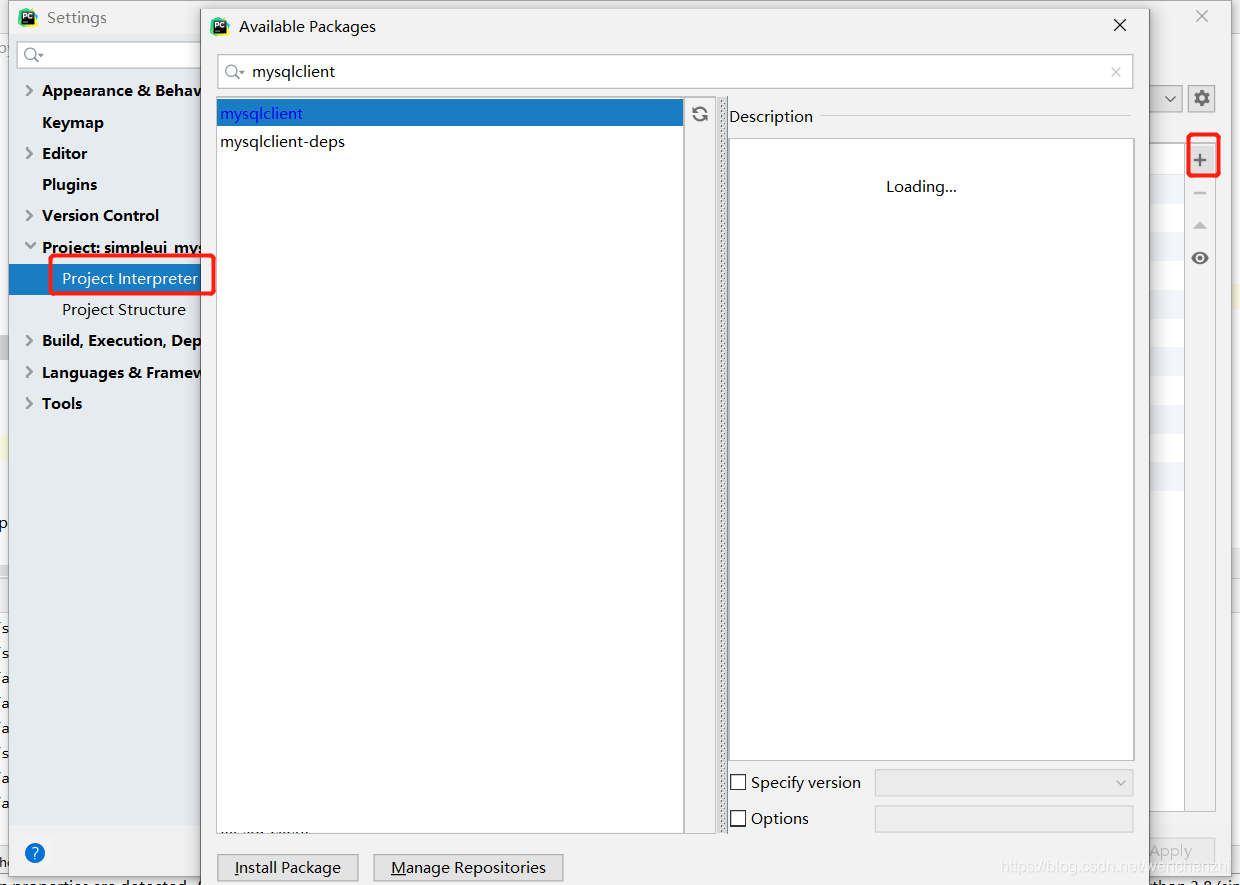Click the plus add-package icon in Settings
The height and width of the screenshot is (885, 1240).
(1200, 160)
